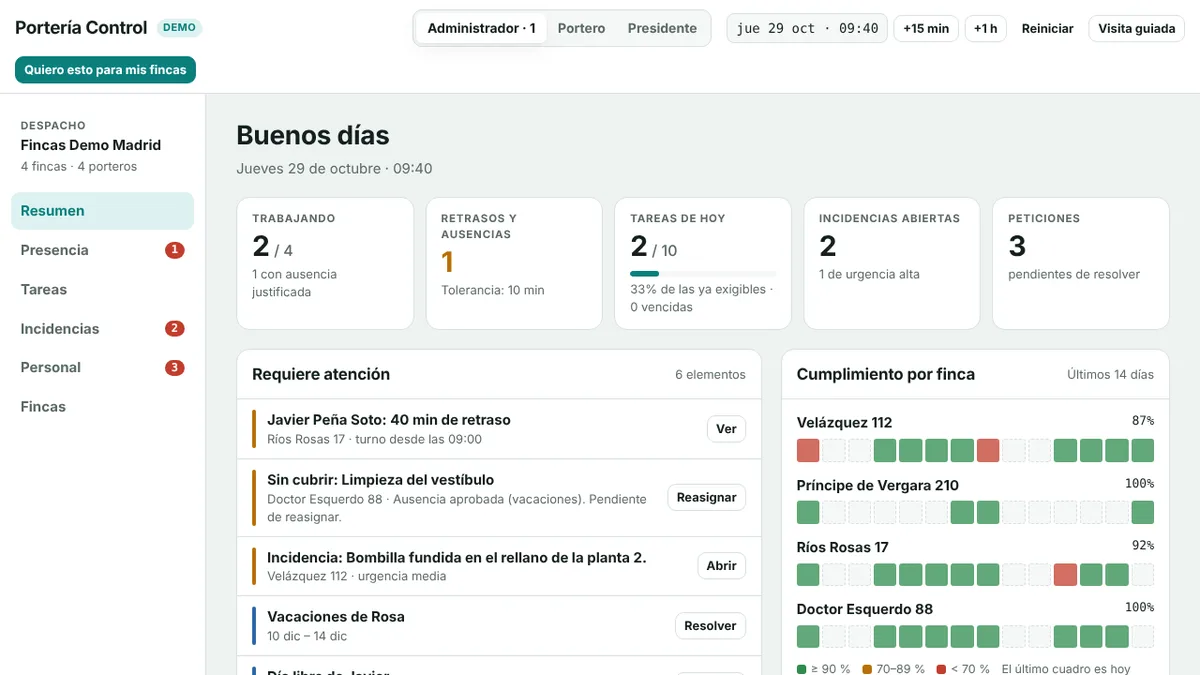This screenshot has width=1200, height=675.
Task: Click the 87% value for Velázquez 112
Action: coord(1143,421)
